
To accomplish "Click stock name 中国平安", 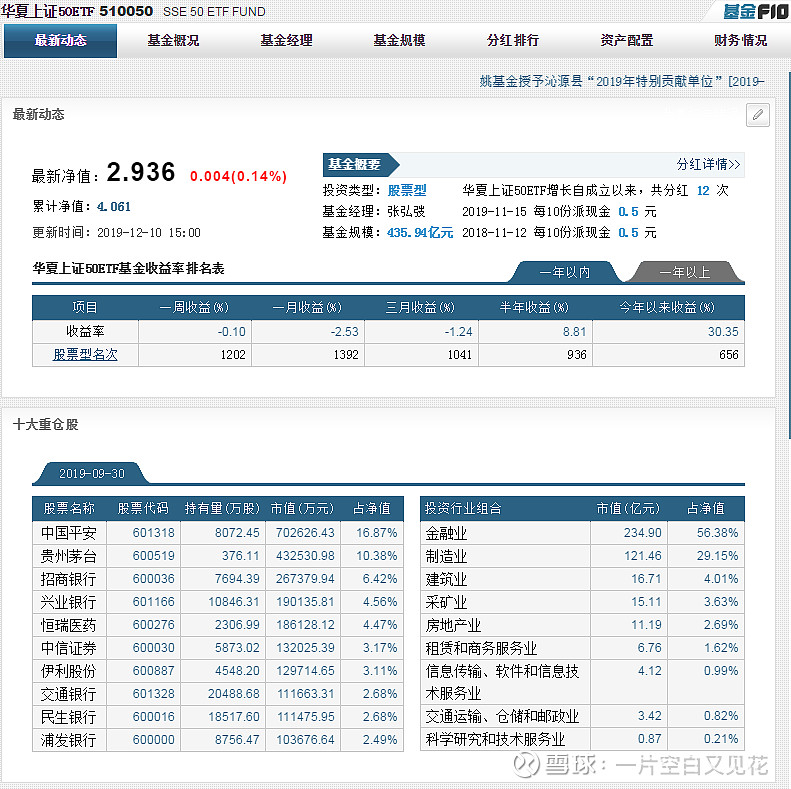I will click(x=69, y=533).
